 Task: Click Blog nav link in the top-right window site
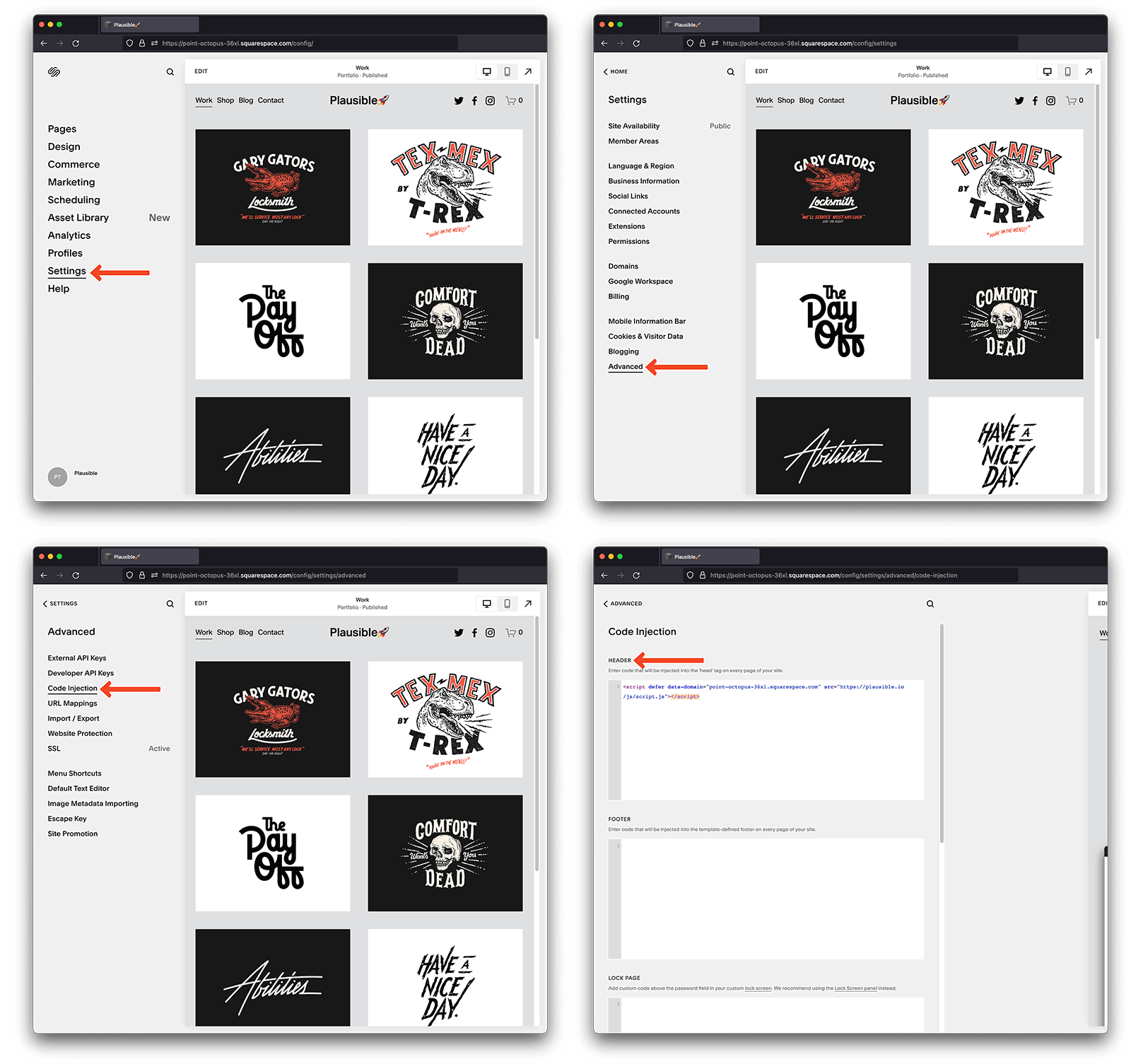[x=806, y=100]
